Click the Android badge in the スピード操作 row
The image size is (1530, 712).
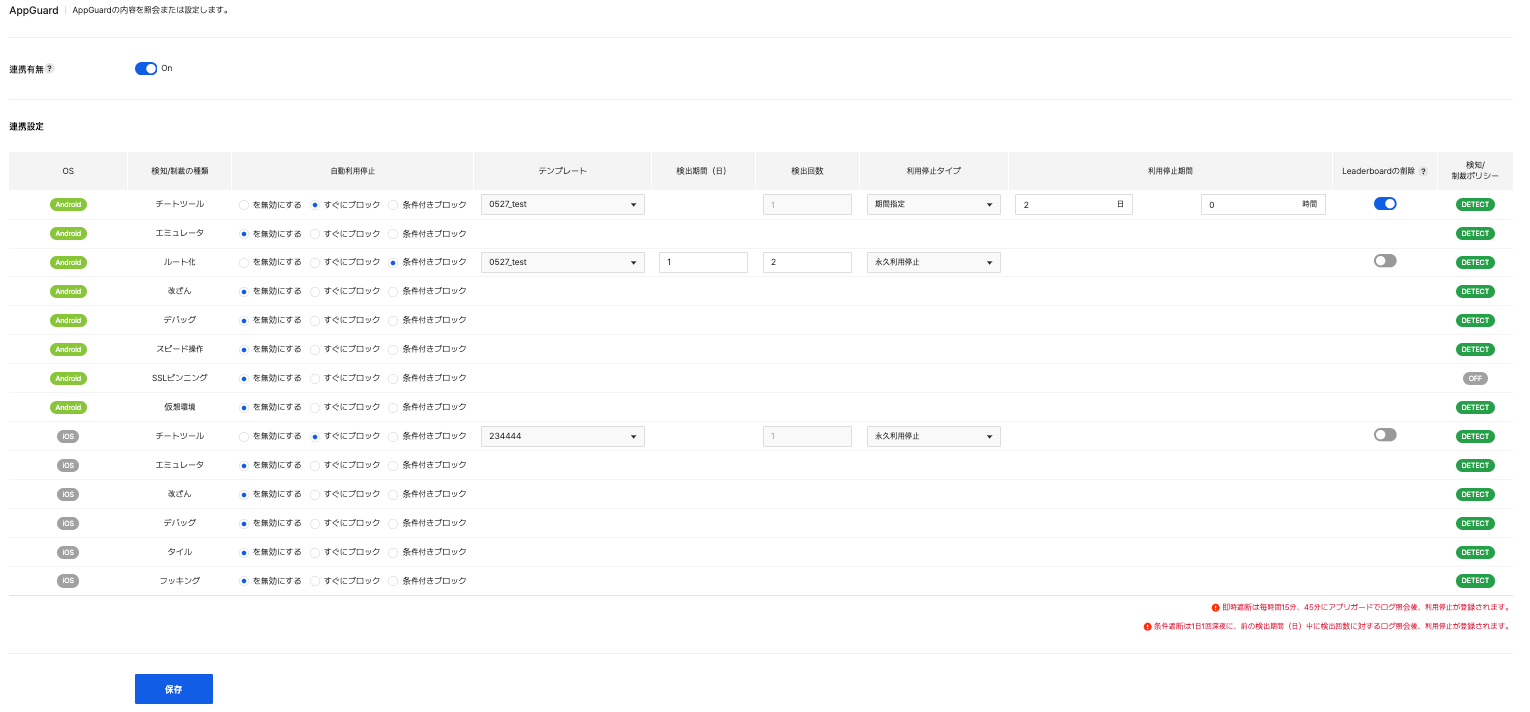tap(68, 349)
